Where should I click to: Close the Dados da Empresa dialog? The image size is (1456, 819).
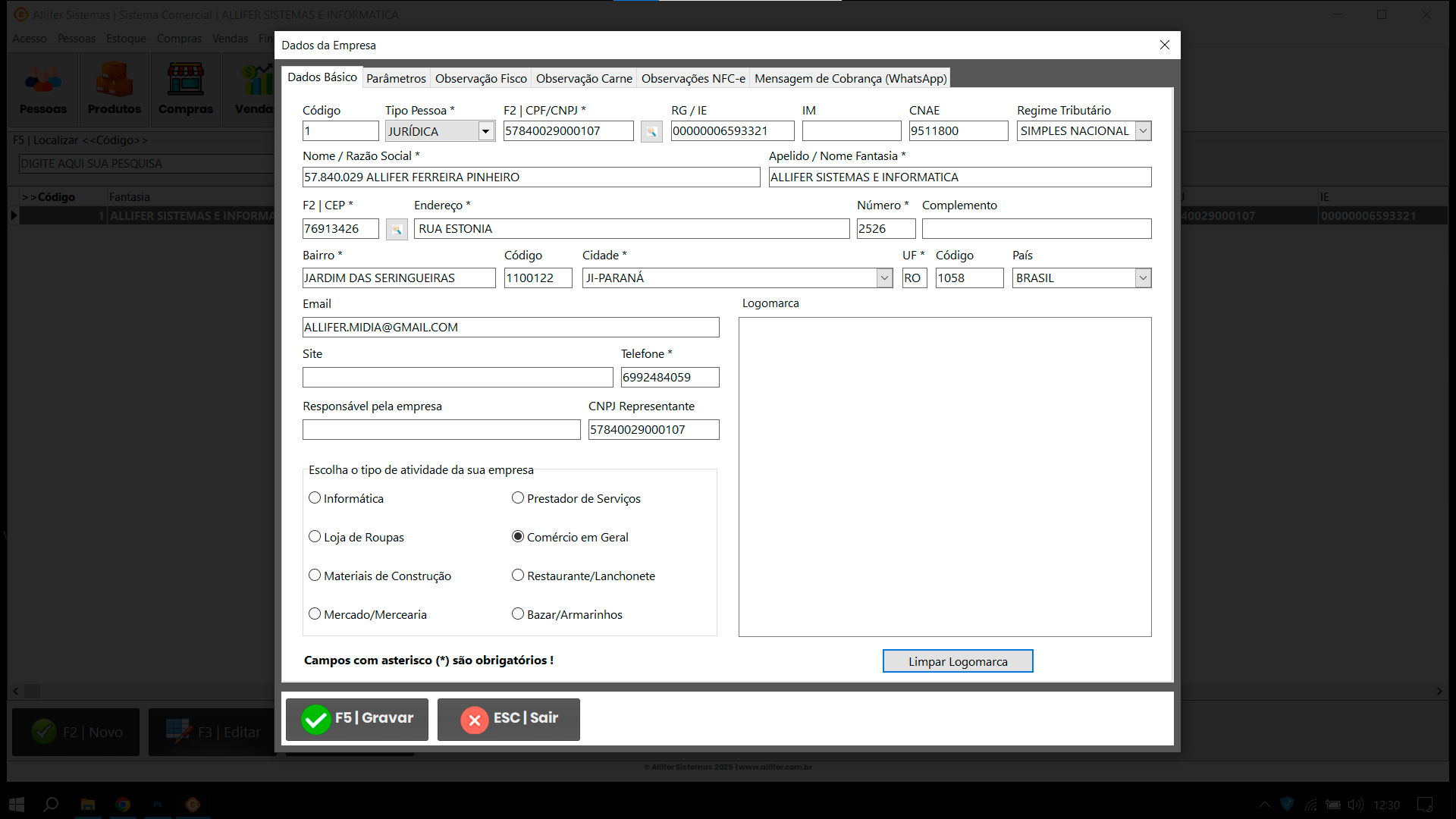coord(1164,45)
